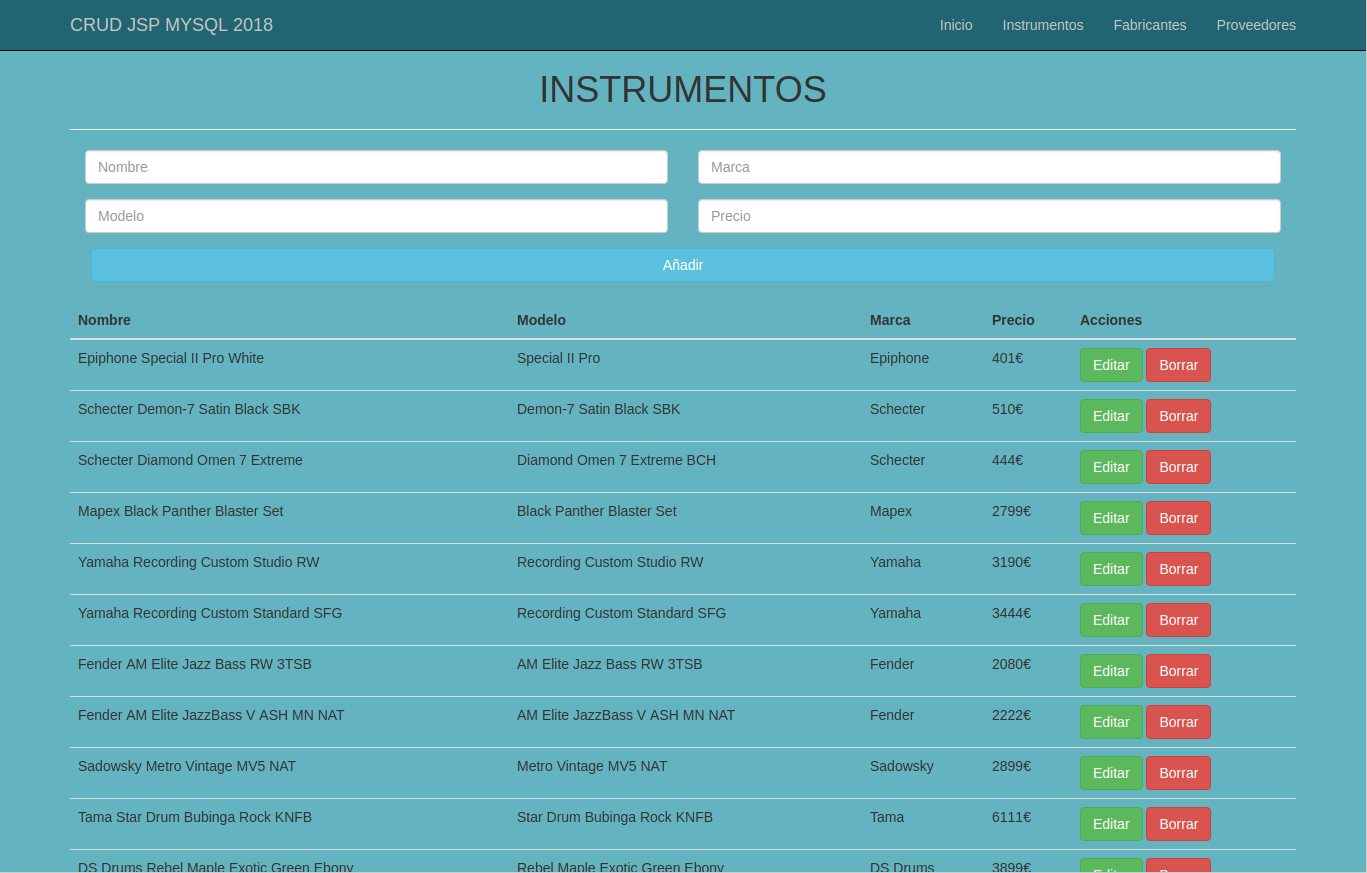Delete the Sadowsky Metro Vintage MV5 NAT row
Image resolution: width=1367 pixels, height=873 pixels.
coord(1178,773)
